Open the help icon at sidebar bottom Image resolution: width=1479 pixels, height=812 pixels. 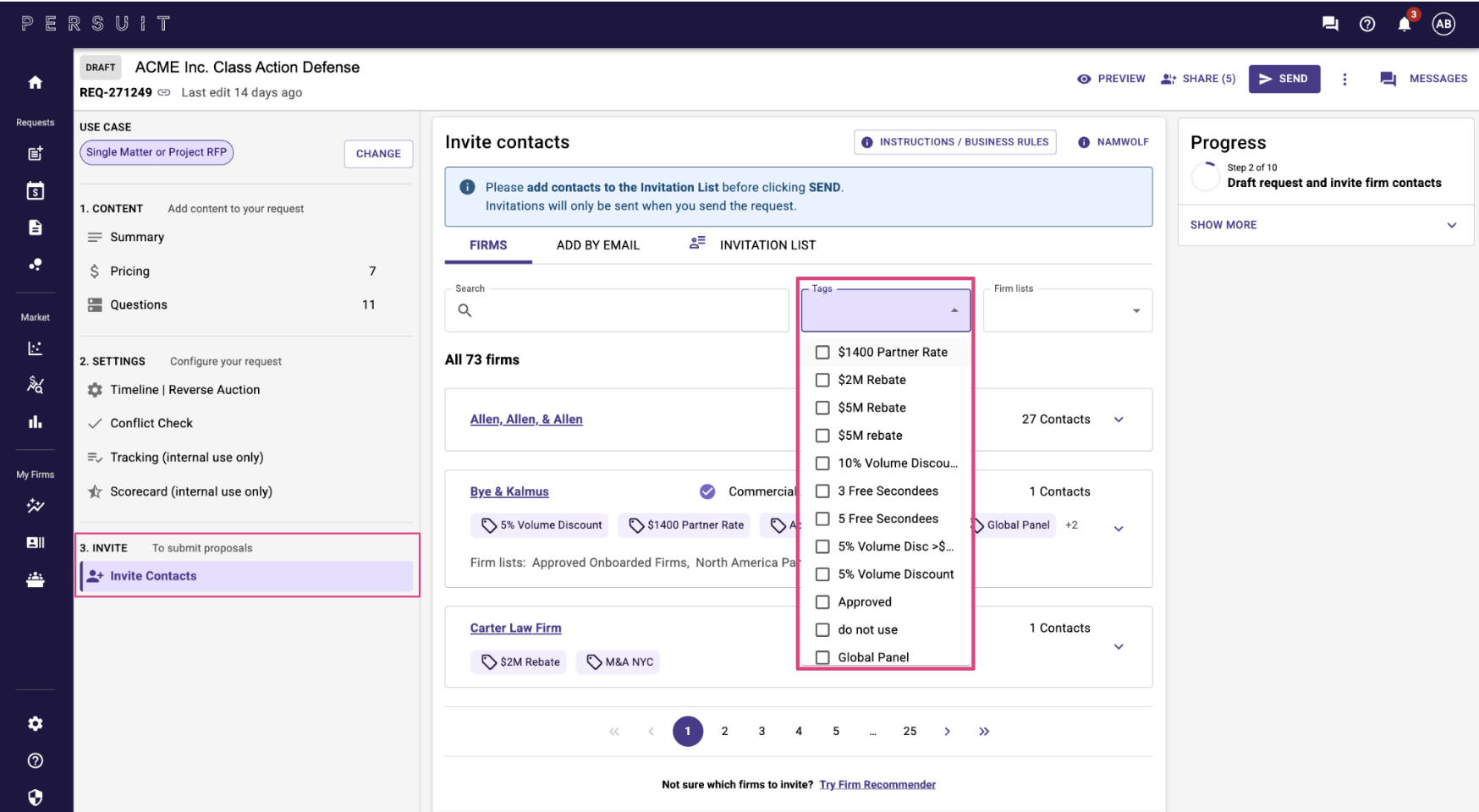pos(35,760)
